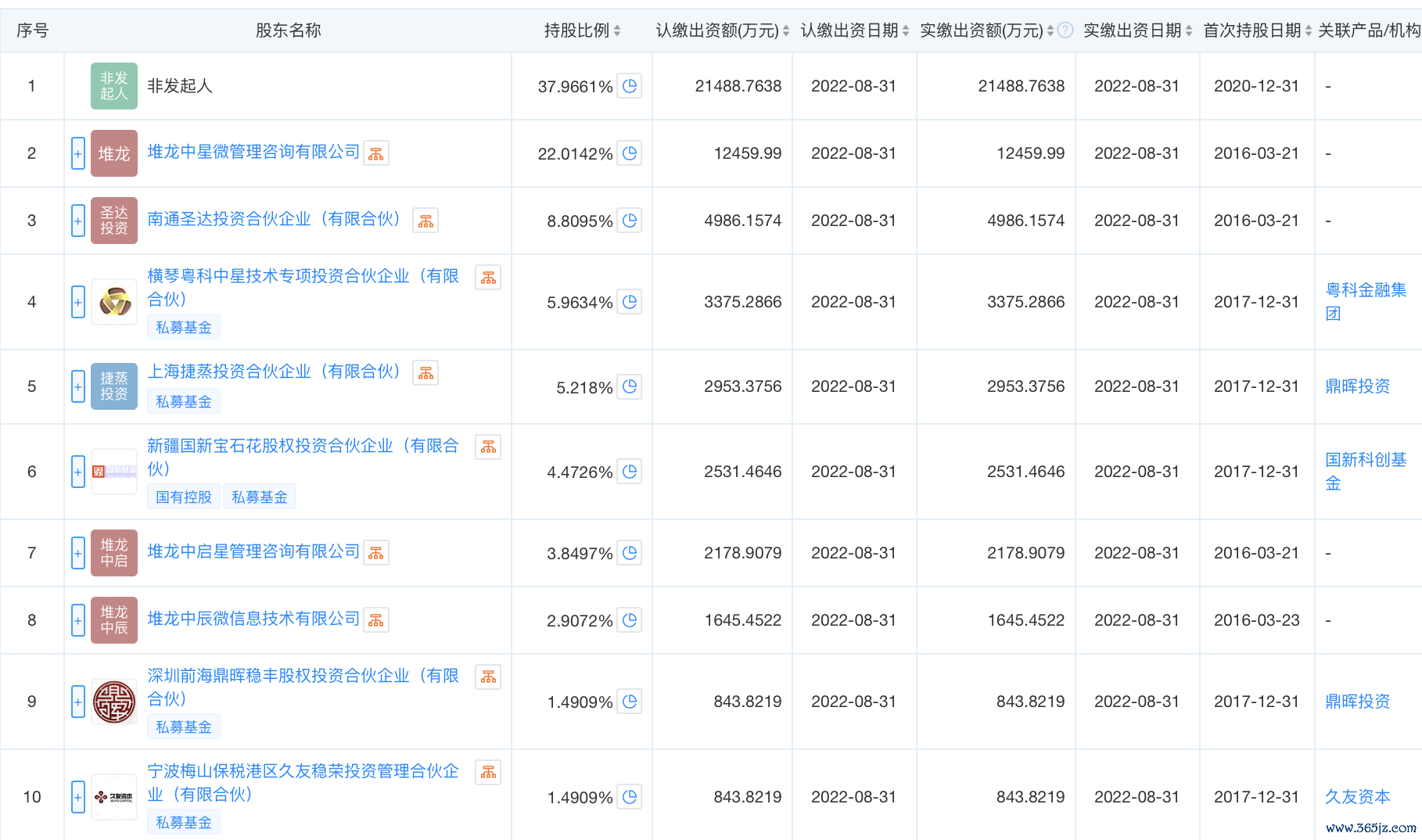Open equity structure icon for 堆龙中辰微信息技术有限公司

coord(376,621)
